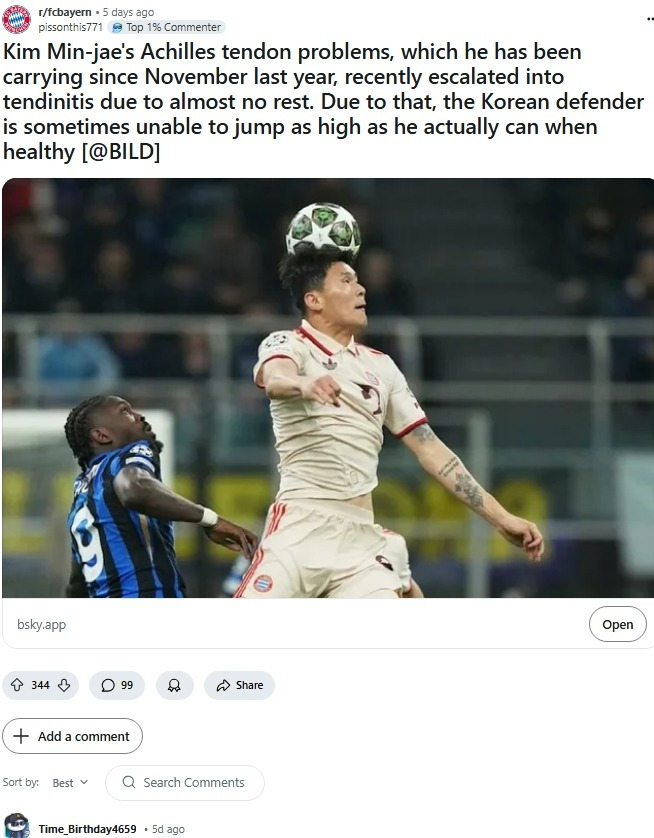Image resolution: width=654 pixels, height=838 pixels.
Task: Open the header photo of Kim Min-jae
Action: [x=328, y=387]
